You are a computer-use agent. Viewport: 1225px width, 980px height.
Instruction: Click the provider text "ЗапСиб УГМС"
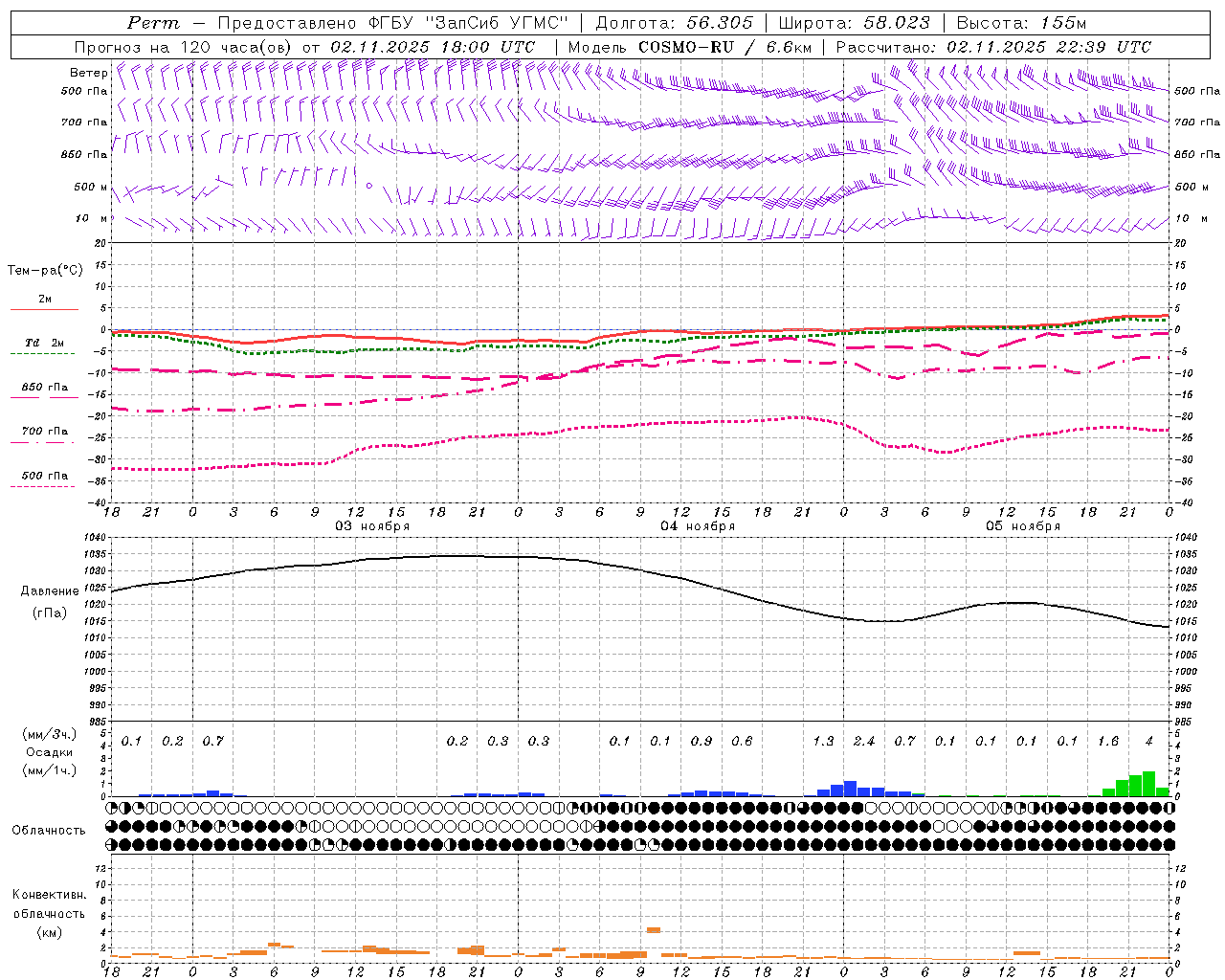[496, 23]
